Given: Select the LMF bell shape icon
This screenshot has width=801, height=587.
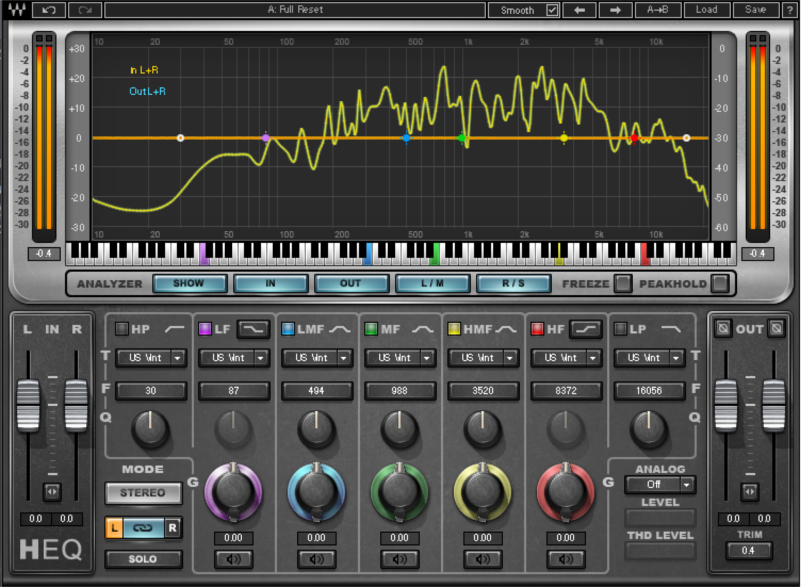Looking at the screenshot, I should click(340, 329).
